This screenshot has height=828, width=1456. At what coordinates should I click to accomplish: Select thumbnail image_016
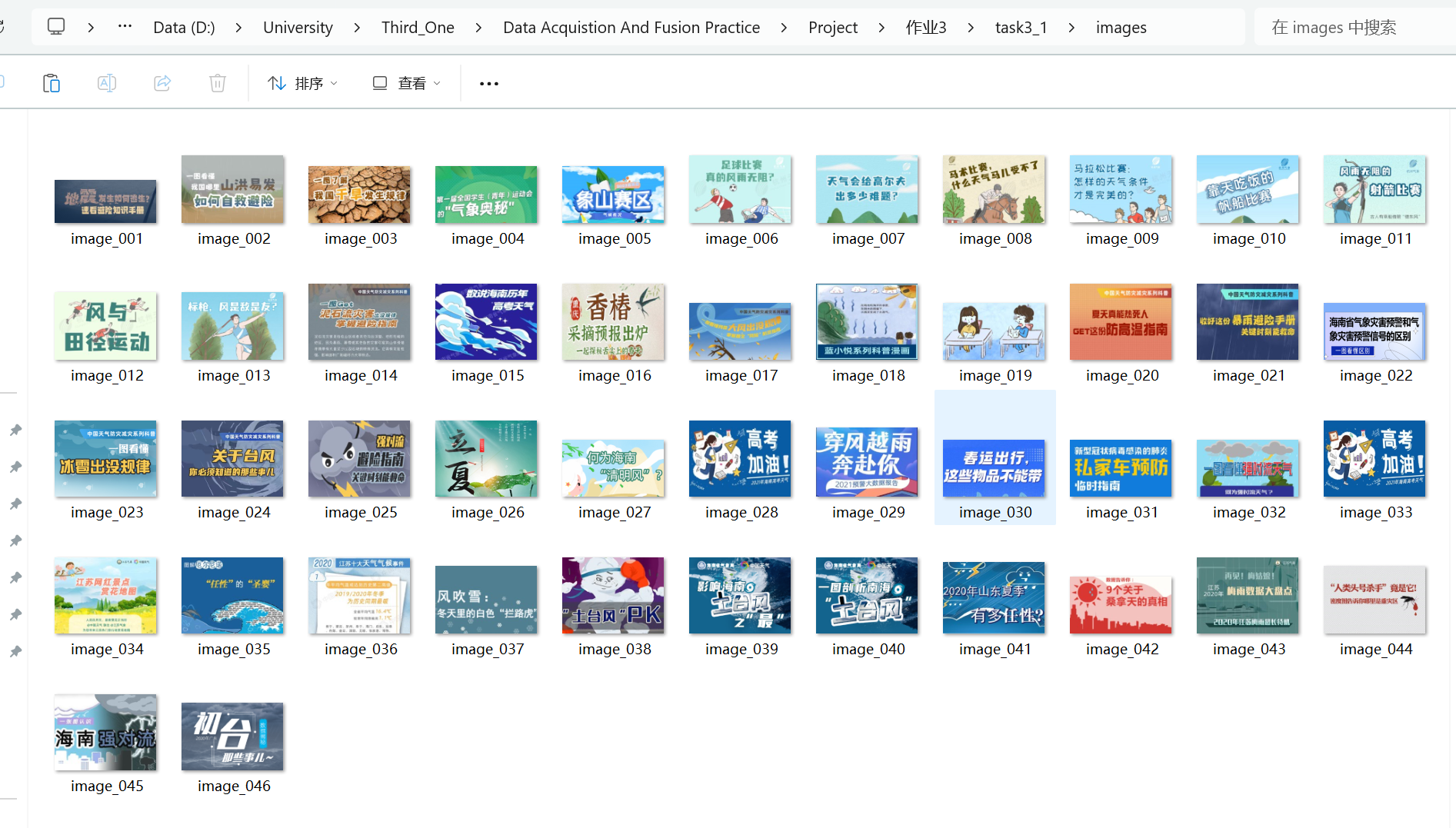(613, 322)
